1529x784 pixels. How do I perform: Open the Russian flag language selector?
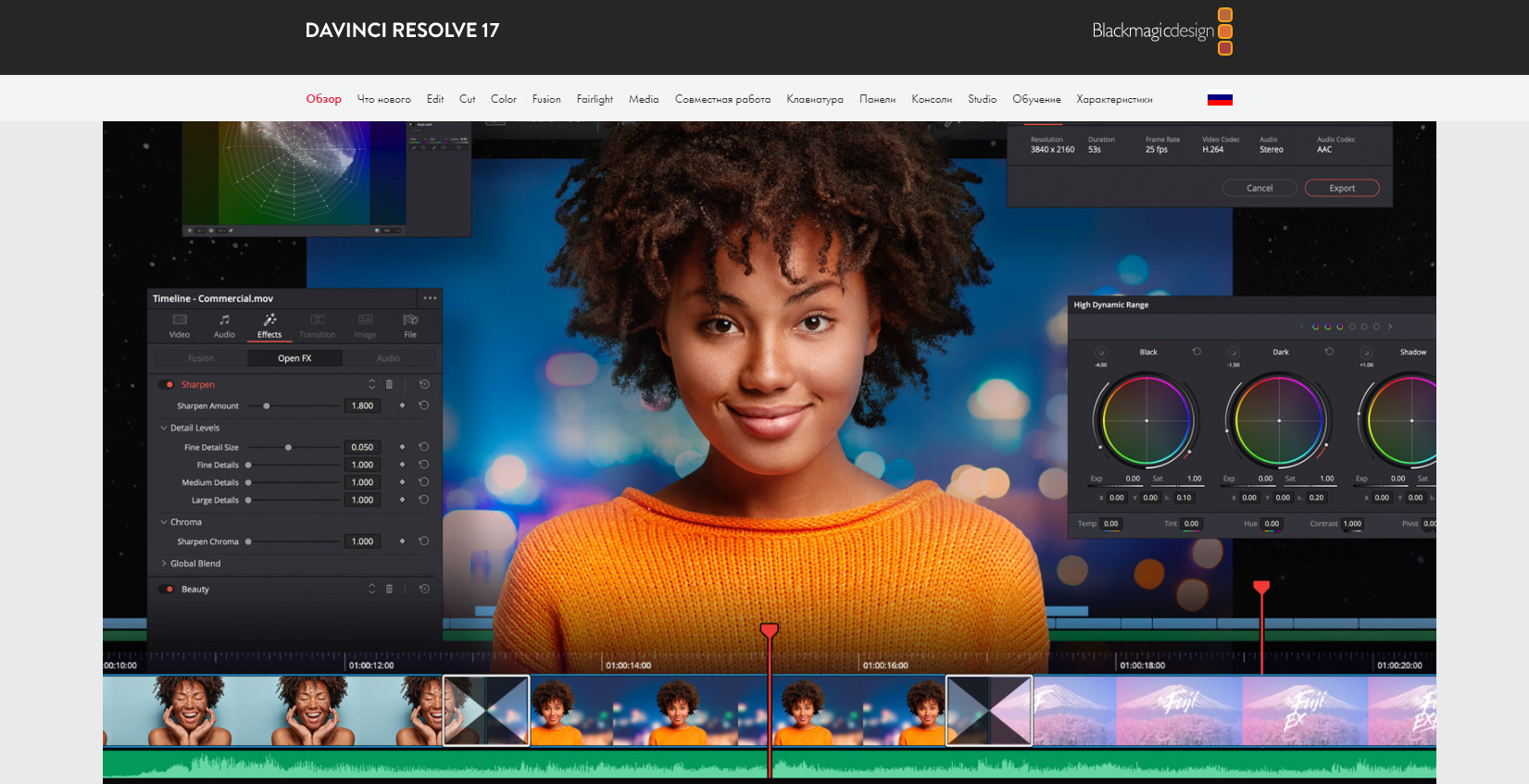click(x=1220, y=99)
